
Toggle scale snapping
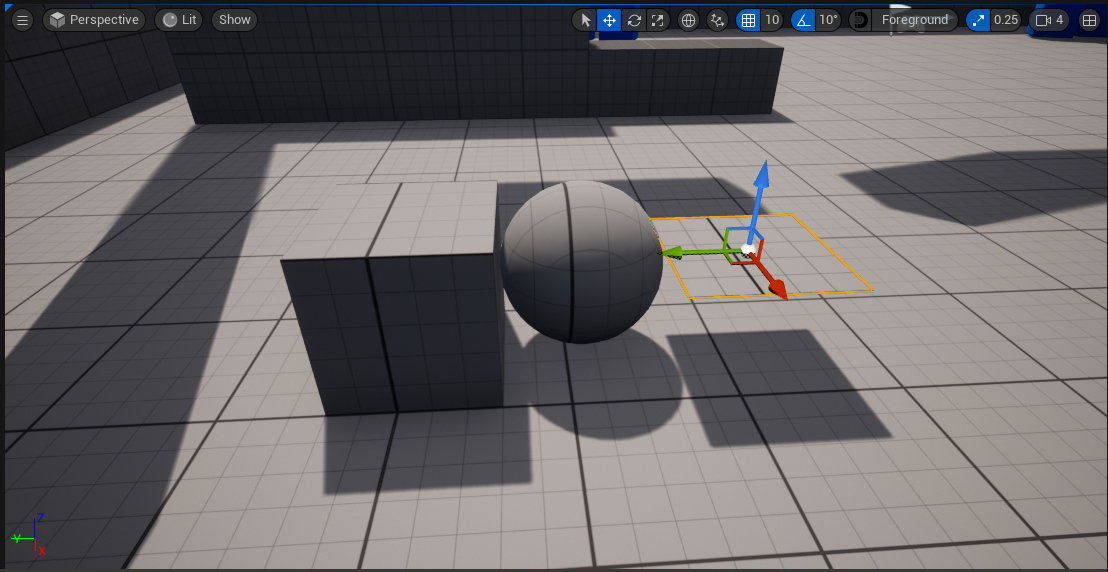(x=978, y=20)
